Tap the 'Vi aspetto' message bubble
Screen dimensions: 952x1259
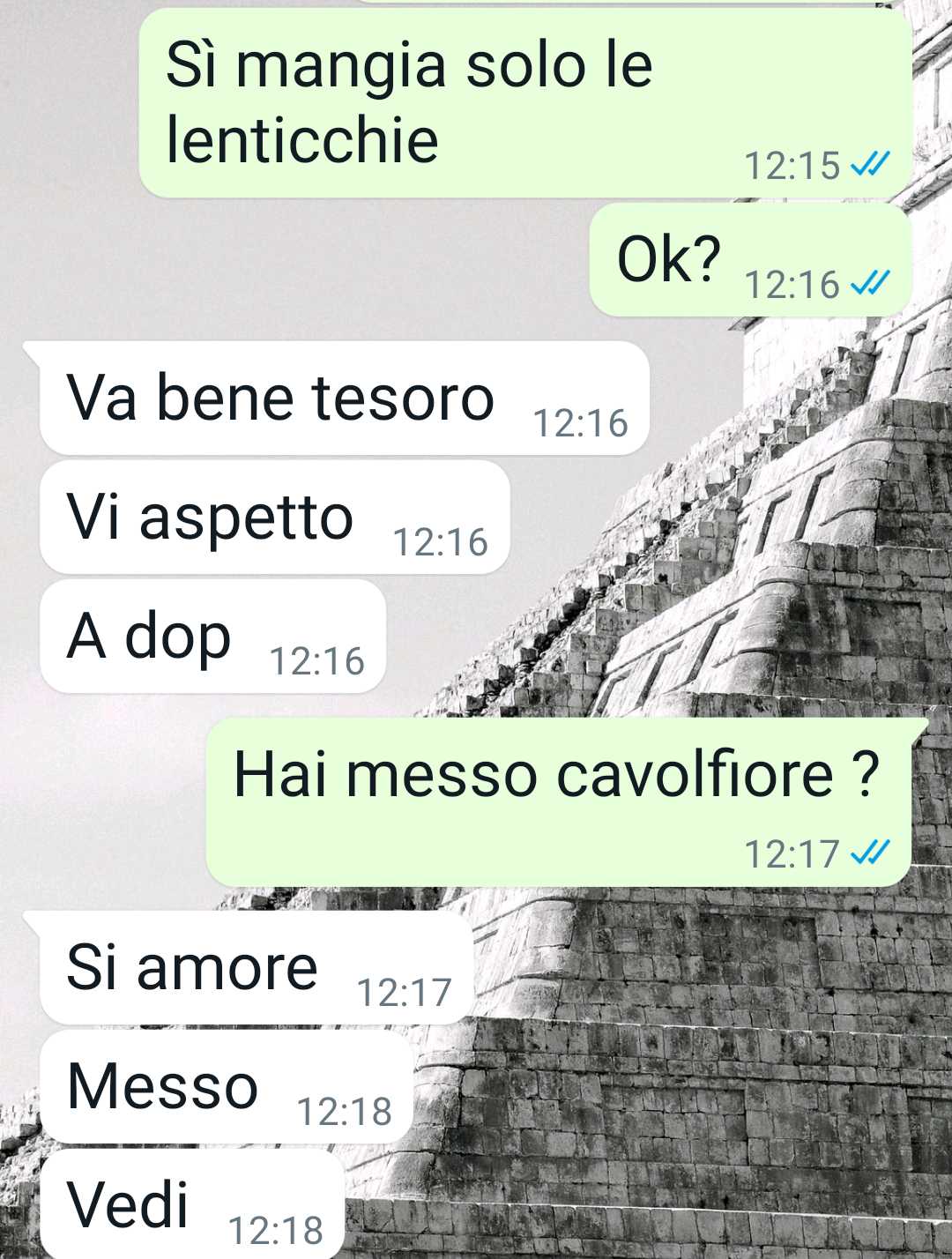tap(275, 518)
